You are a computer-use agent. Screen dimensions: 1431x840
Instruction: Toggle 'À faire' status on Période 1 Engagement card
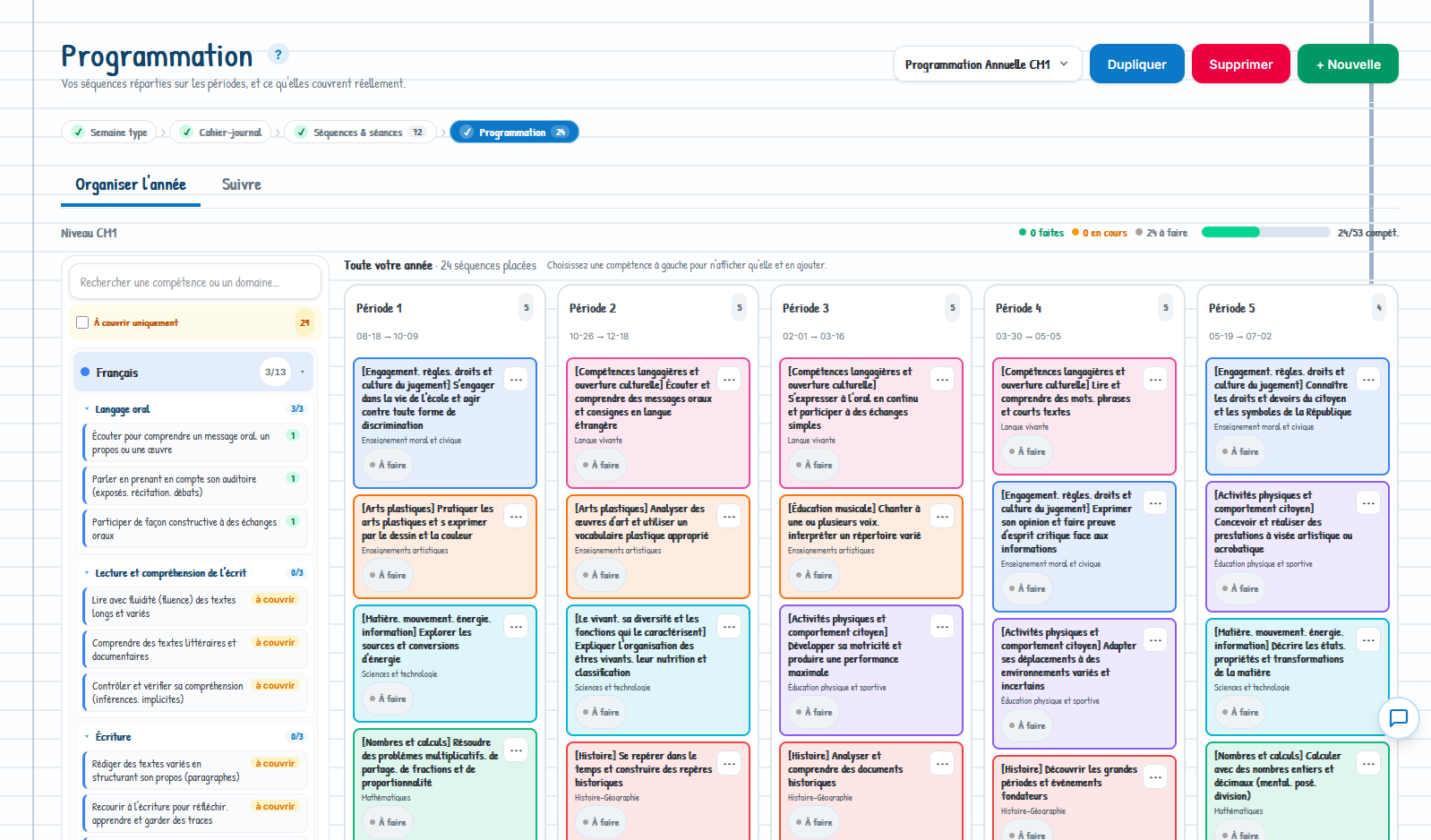click(x=388, y=465)
